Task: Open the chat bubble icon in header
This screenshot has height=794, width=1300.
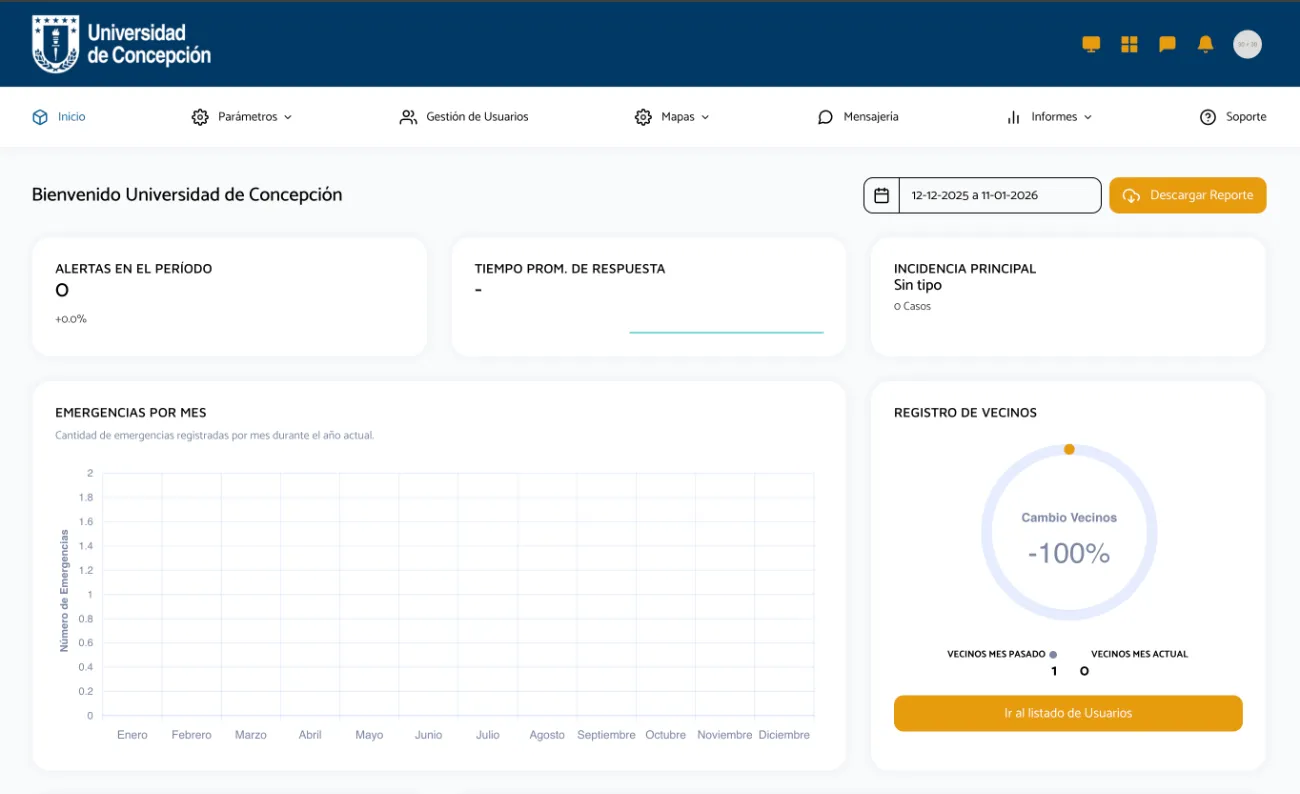Action: click(x=1167, y=44)
